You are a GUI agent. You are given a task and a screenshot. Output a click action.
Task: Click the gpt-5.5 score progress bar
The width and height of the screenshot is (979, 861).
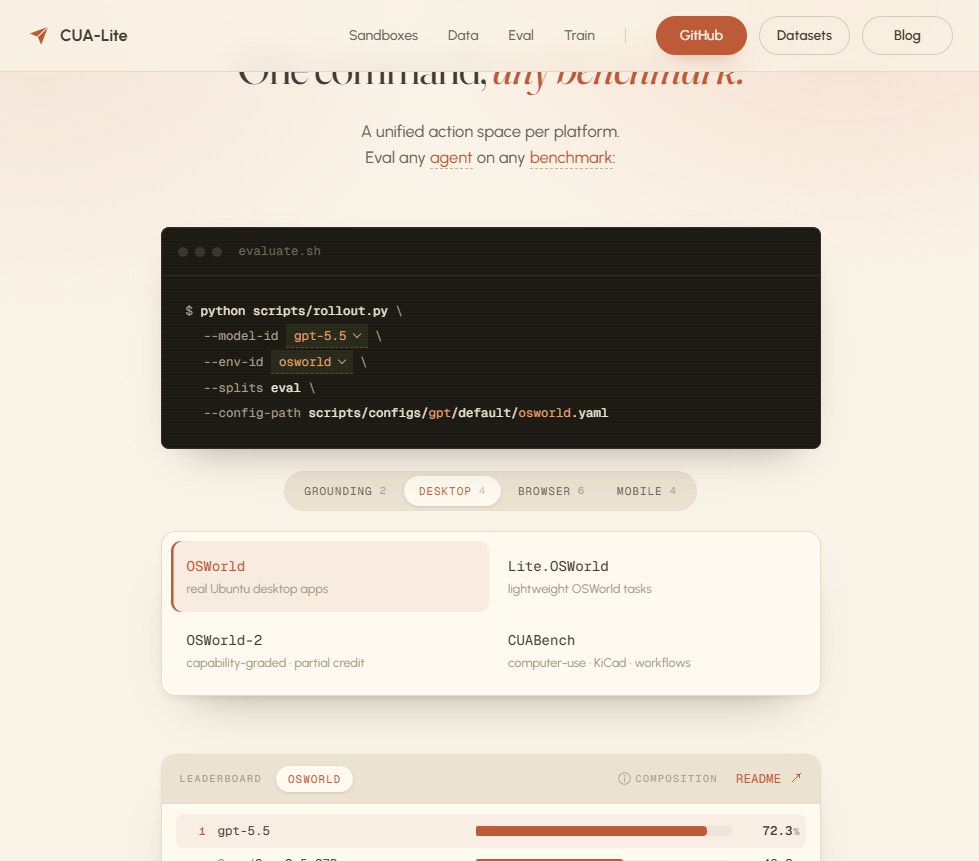click(603, 831)
